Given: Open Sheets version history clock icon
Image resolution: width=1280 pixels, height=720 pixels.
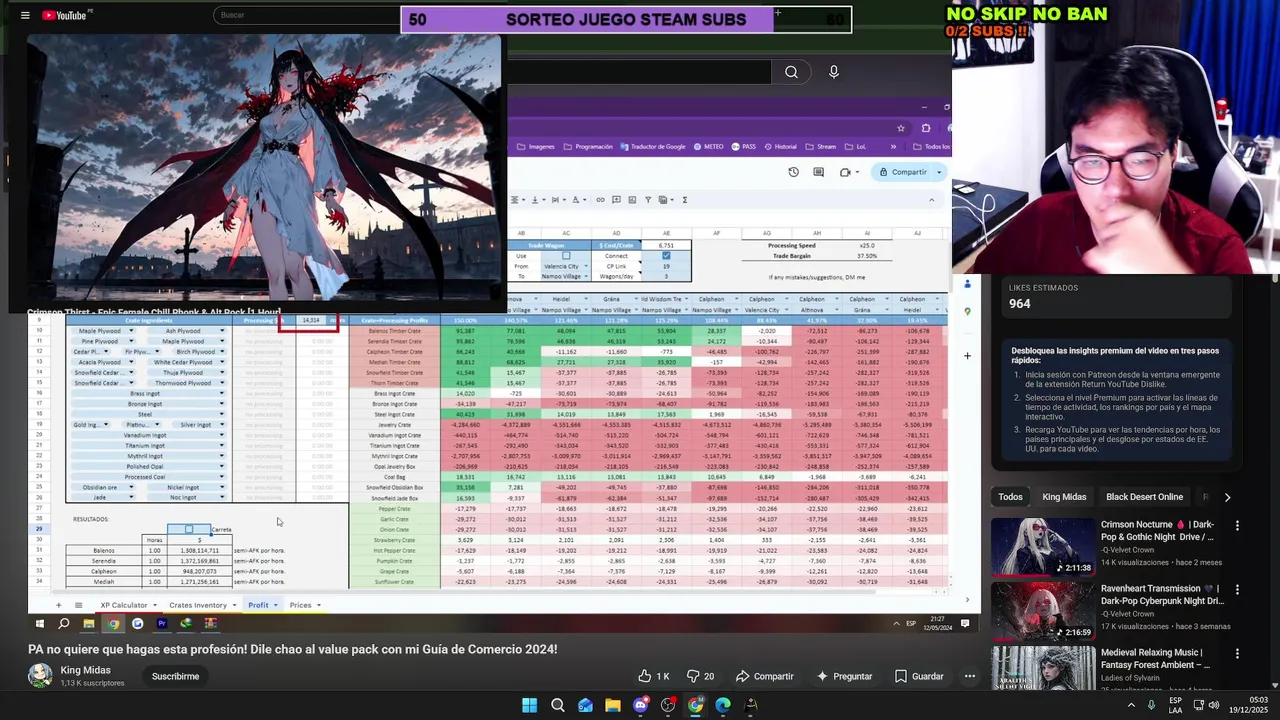Looking at the screenshot, I should pos(793,172).
